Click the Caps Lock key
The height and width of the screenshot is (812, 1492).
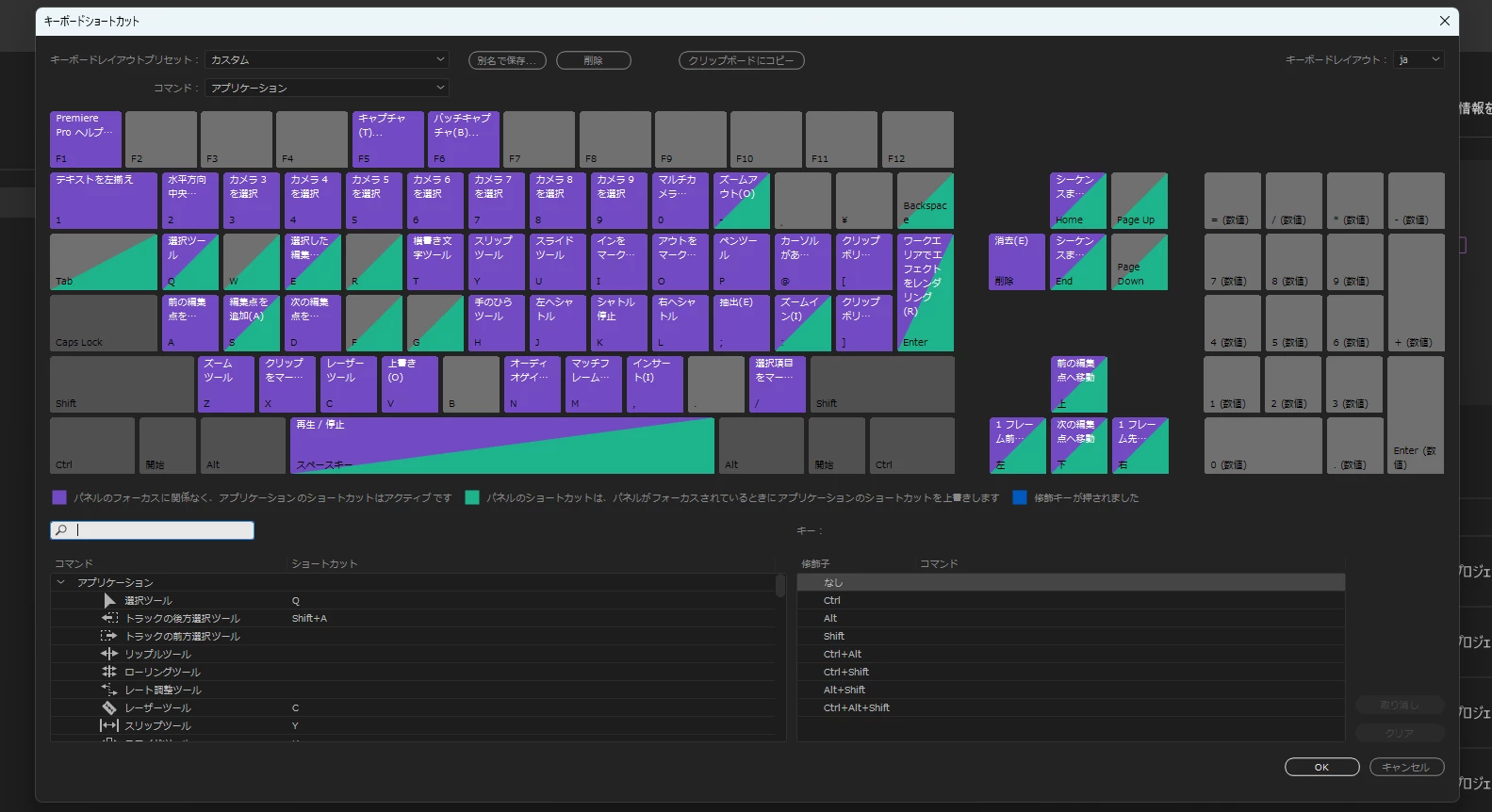(x=104, y=323)
